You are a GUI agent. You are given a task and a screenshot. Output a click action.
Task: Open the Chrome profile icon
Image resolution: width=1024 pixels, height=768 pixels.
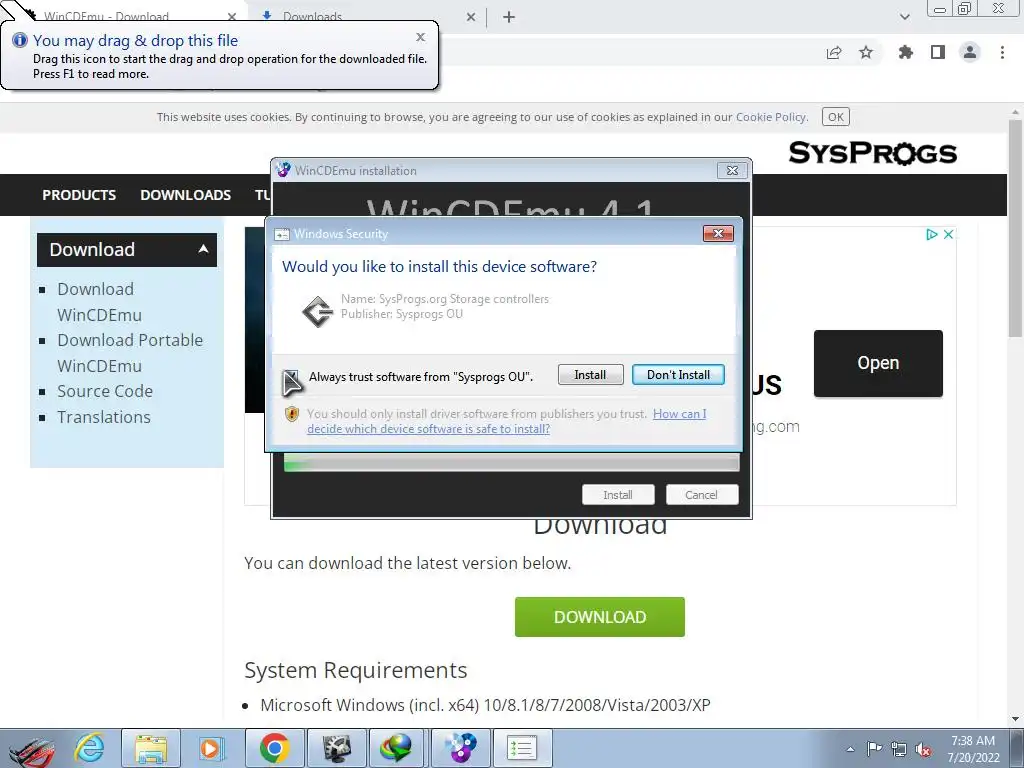click(970, 52)
